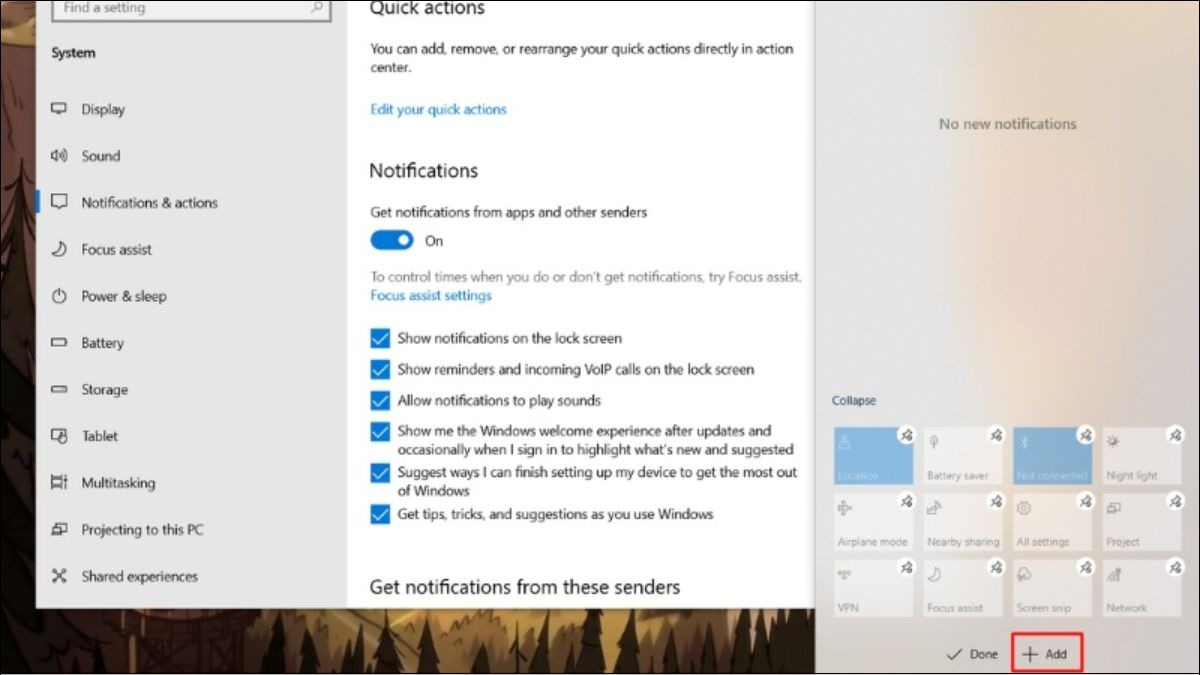Select the Network tile

(1143, 588)
